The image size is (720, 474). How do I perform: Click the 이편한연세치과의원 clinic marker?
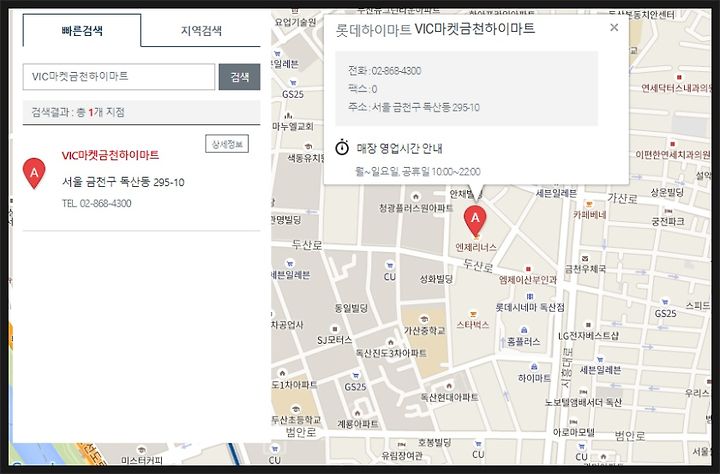672,144
